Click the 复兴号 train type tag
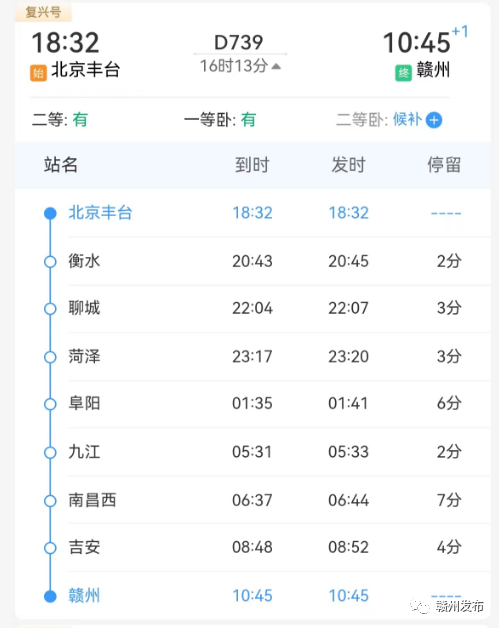 click(x=43, y=12)
